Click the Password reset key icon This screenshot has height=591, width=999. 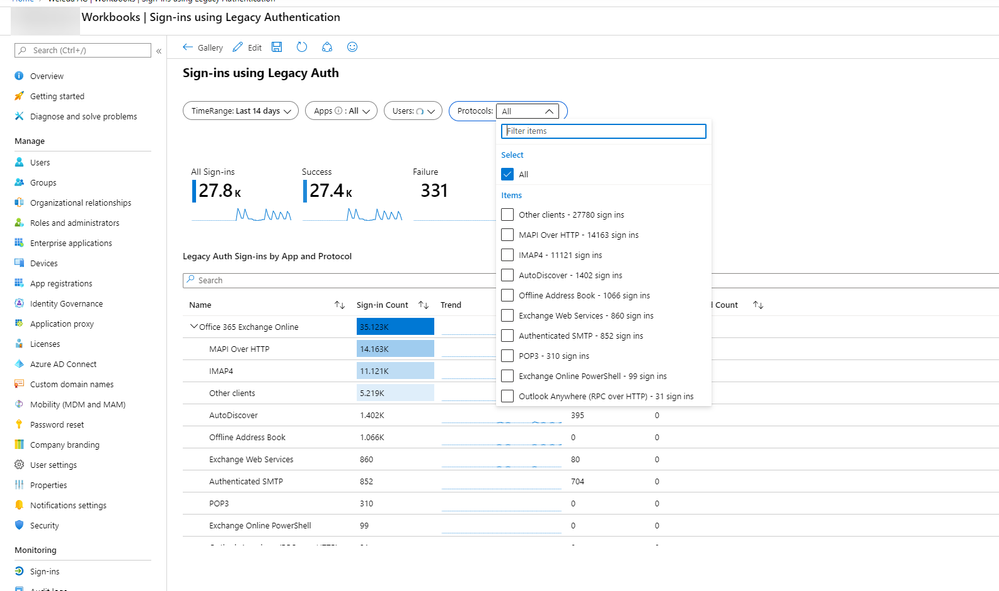[x=19, y=425]
